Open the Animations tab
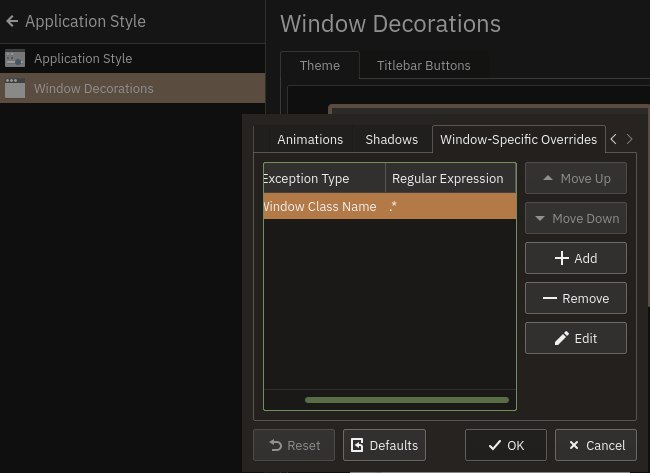 310,140
